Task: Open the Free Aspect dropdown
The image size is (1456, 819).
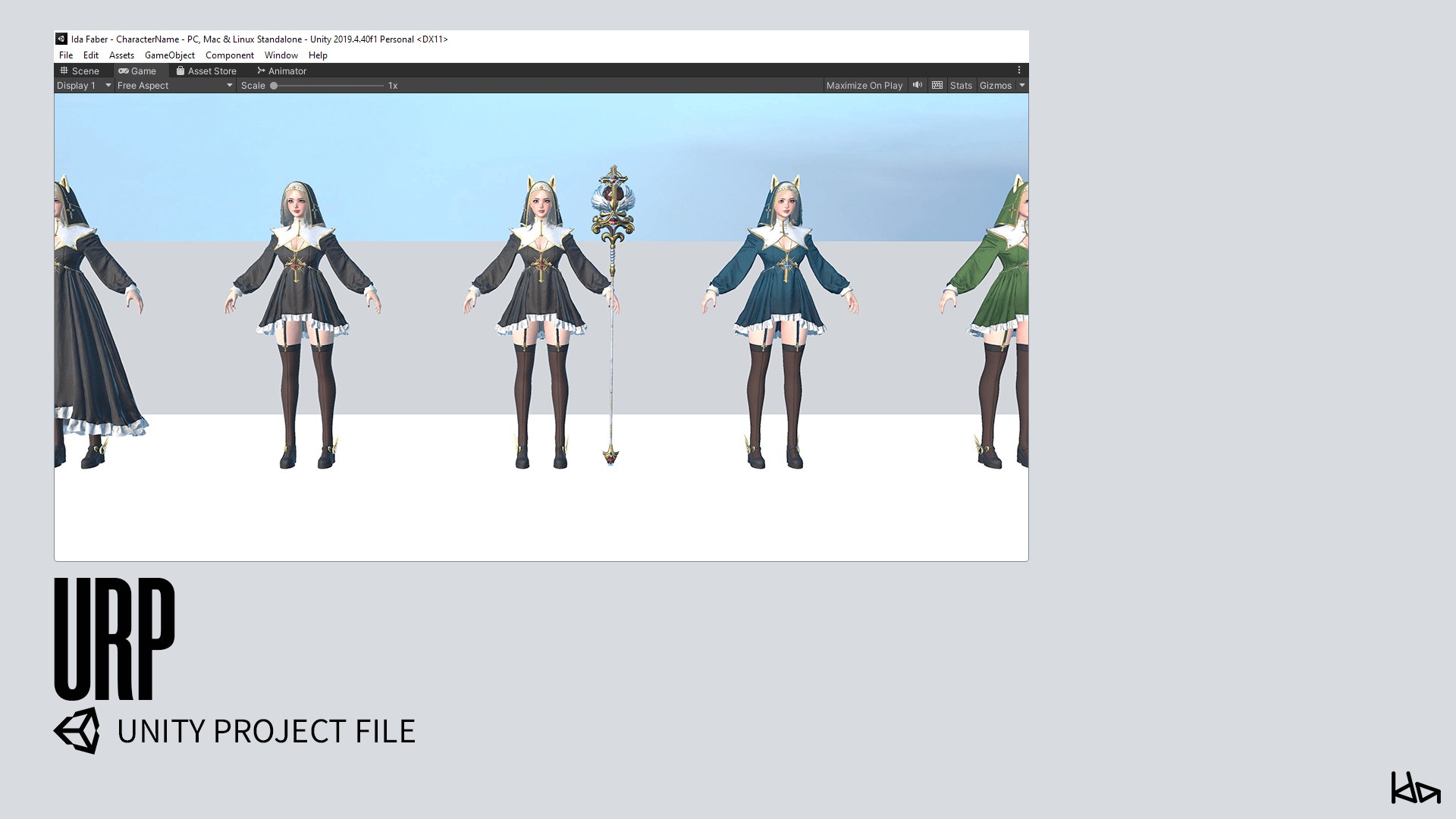Action: click(175, 86)
